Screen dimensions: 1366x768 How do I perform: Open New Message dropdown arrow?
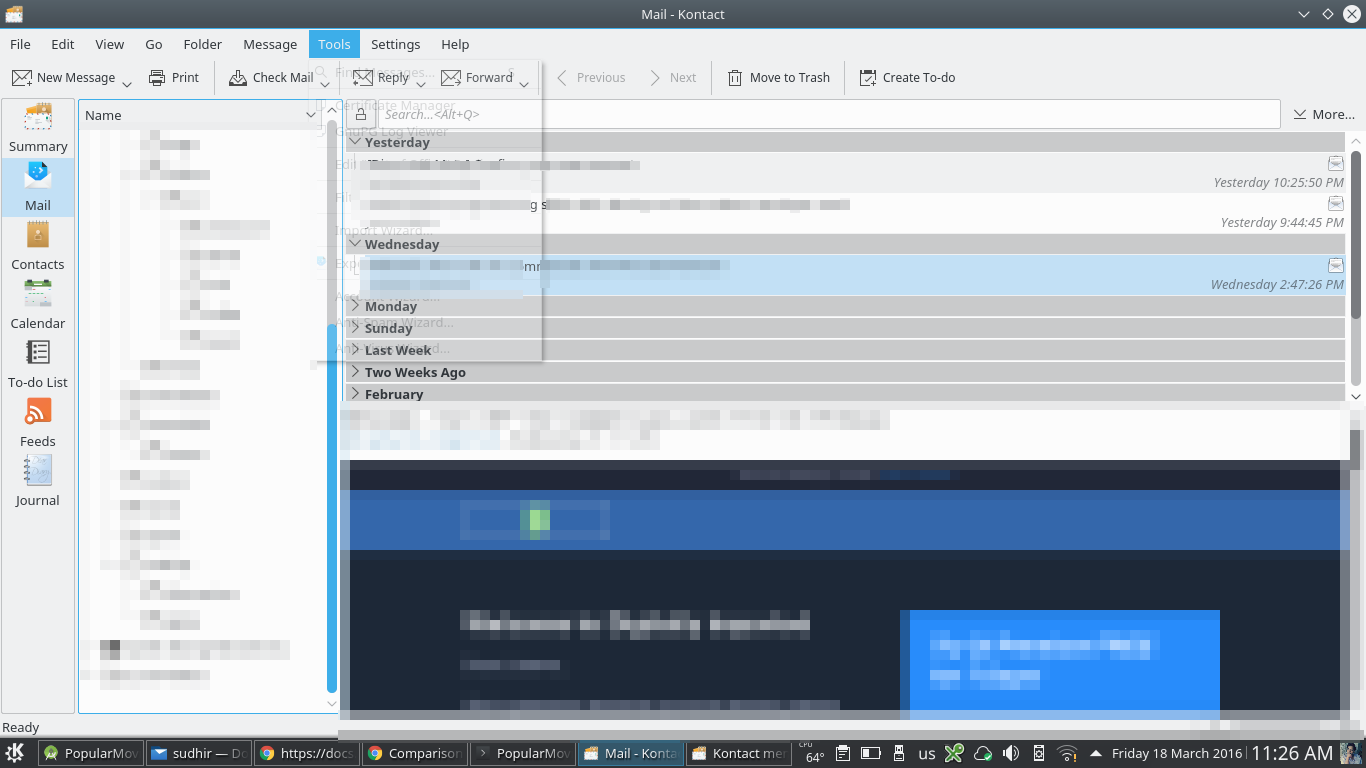pos(127,82)
